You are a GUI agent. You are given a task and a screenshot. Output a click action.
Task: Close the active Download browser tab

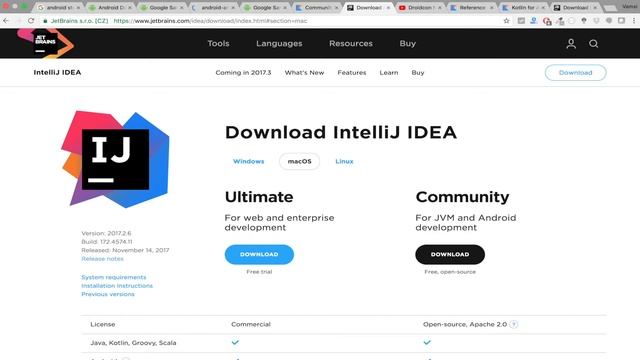click(x=388, y=7)
